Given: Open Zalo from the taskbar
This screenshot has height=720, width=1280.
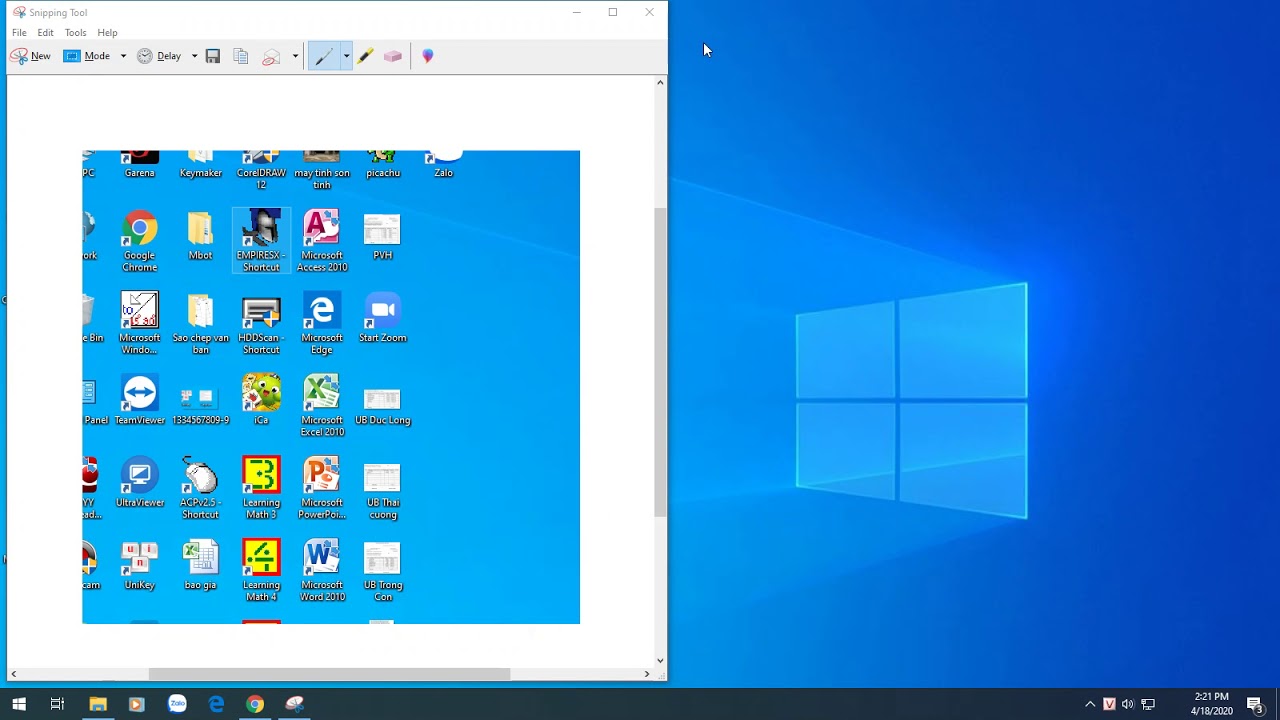Looking at the screenshot, I should point(177,704).
